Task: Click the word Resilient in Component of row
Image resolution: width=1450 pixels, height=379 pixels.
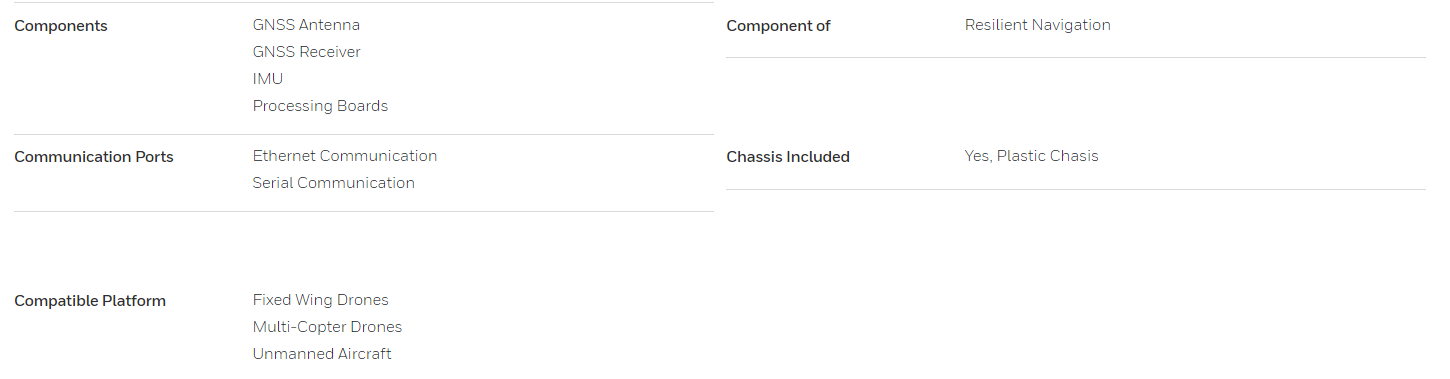Action: coord(997,25)
